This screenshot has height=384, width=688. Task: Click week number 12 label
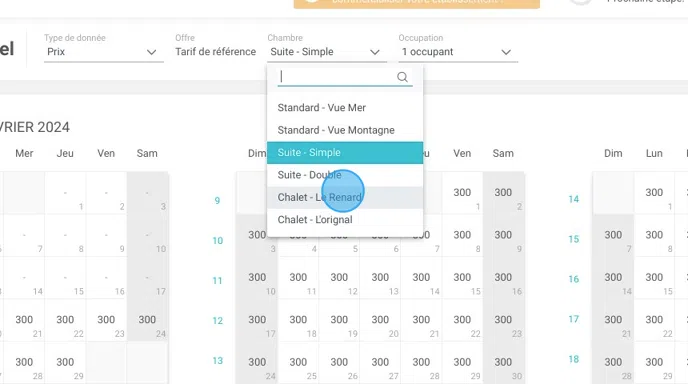(x=218, y=320)
